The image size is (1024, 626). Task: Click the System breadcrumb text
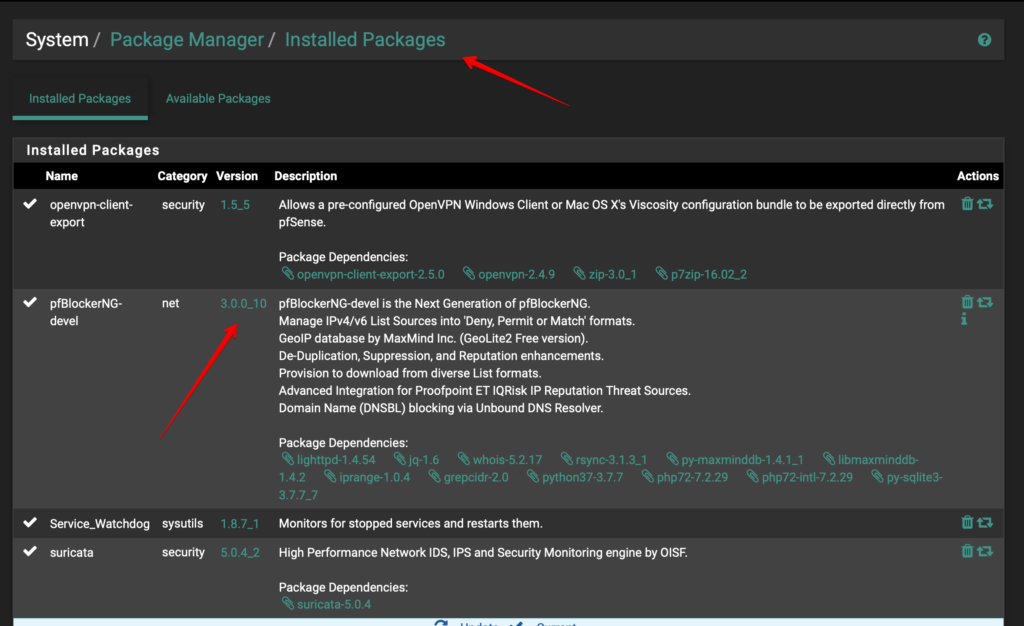57,40
